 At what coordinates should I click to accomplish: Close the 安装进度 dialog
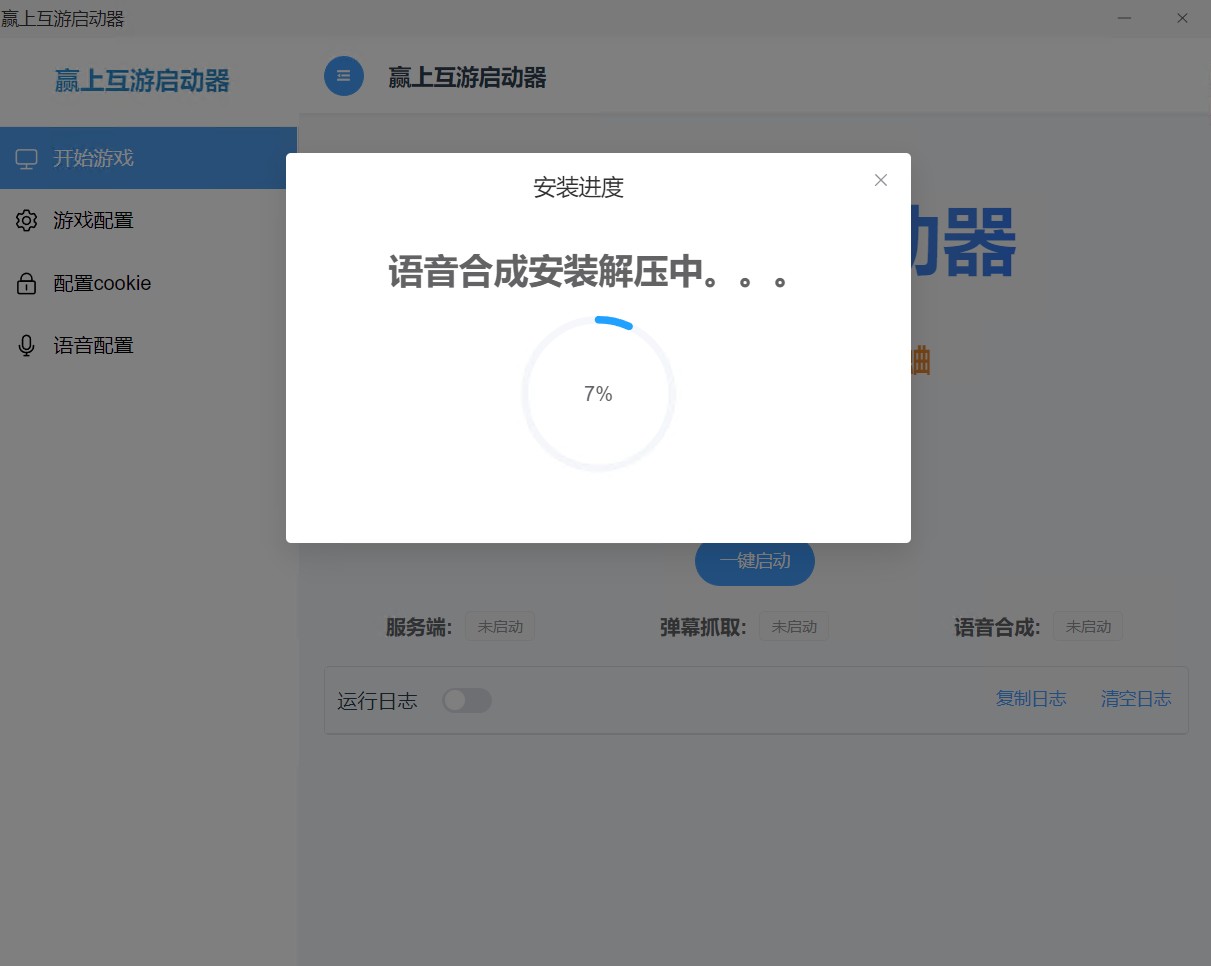coord(880,180)
